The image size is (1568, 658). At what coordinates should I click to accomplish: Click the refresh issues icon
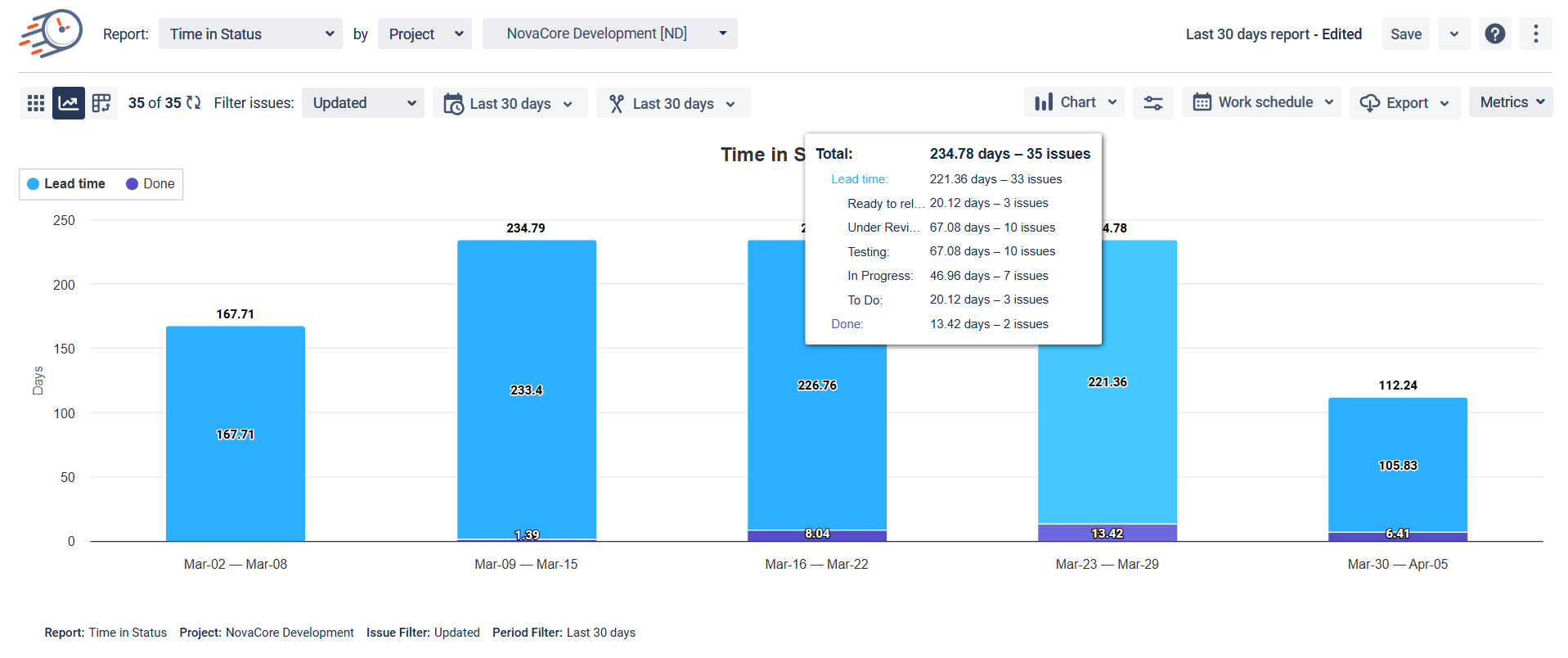pos(194,103)
